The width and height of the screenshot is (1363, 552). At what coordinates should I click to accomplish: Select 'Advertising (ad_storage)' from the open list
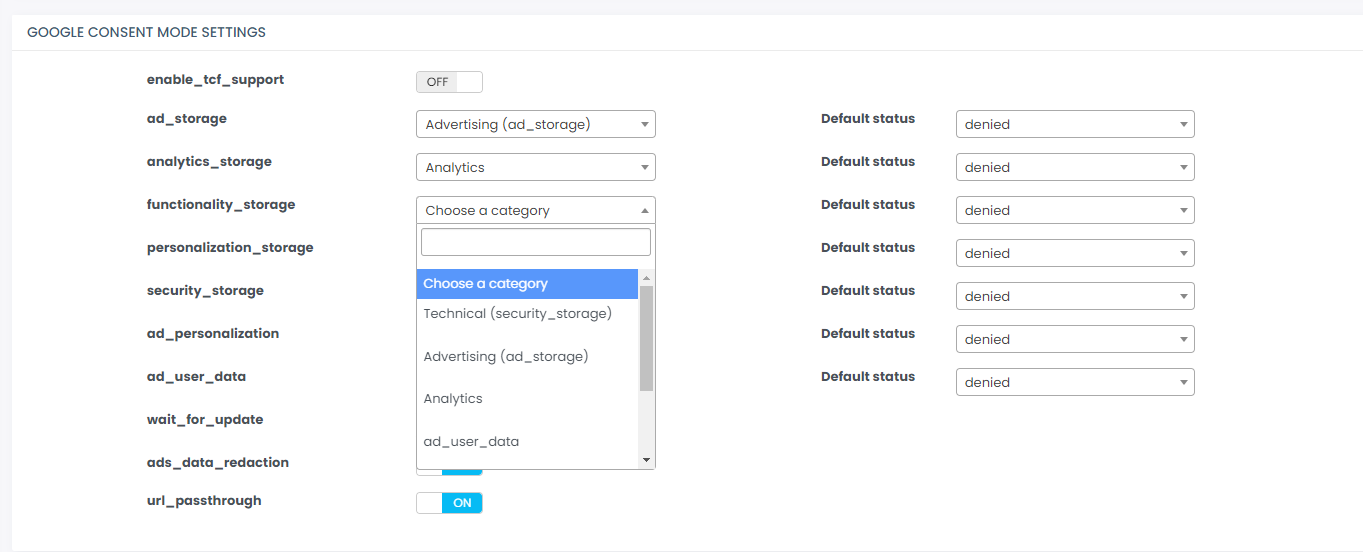point(506,357)
